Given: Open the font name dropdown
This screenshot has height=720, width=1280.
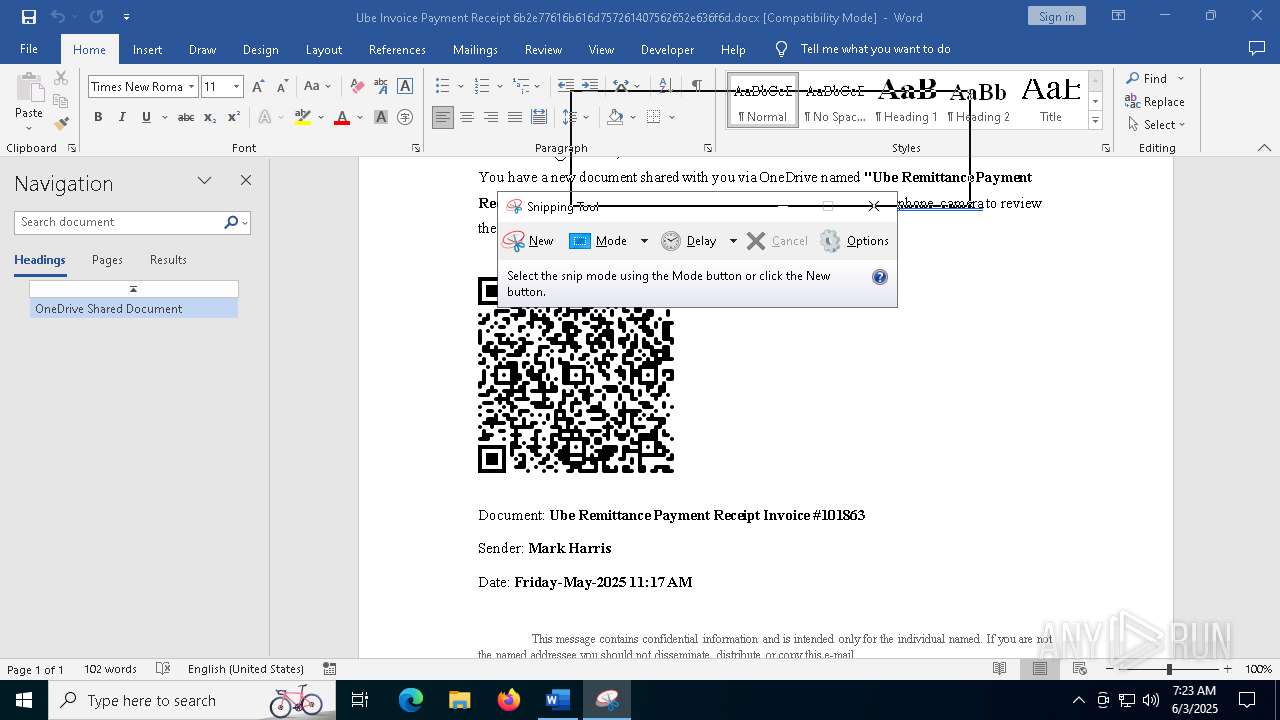Looking at the screenshot, I should point(191,87).
